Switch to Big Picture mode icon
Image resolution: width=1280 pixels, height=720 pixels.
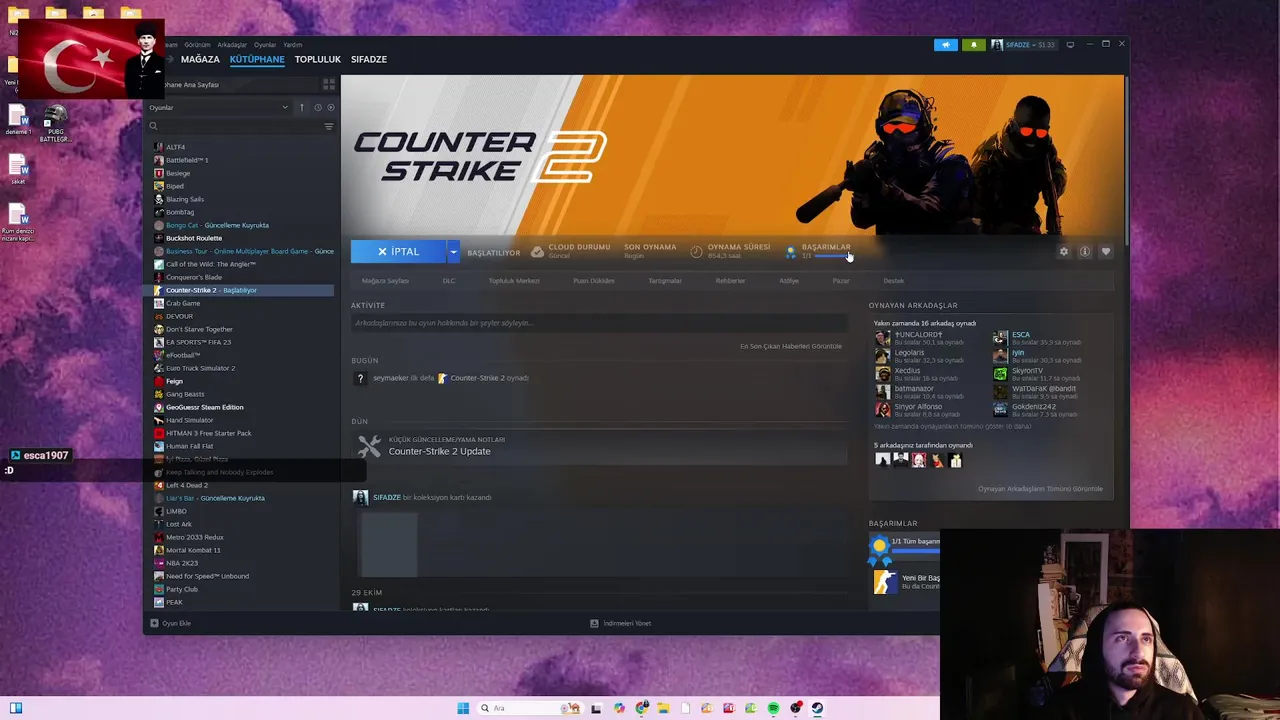(1070, 45)
